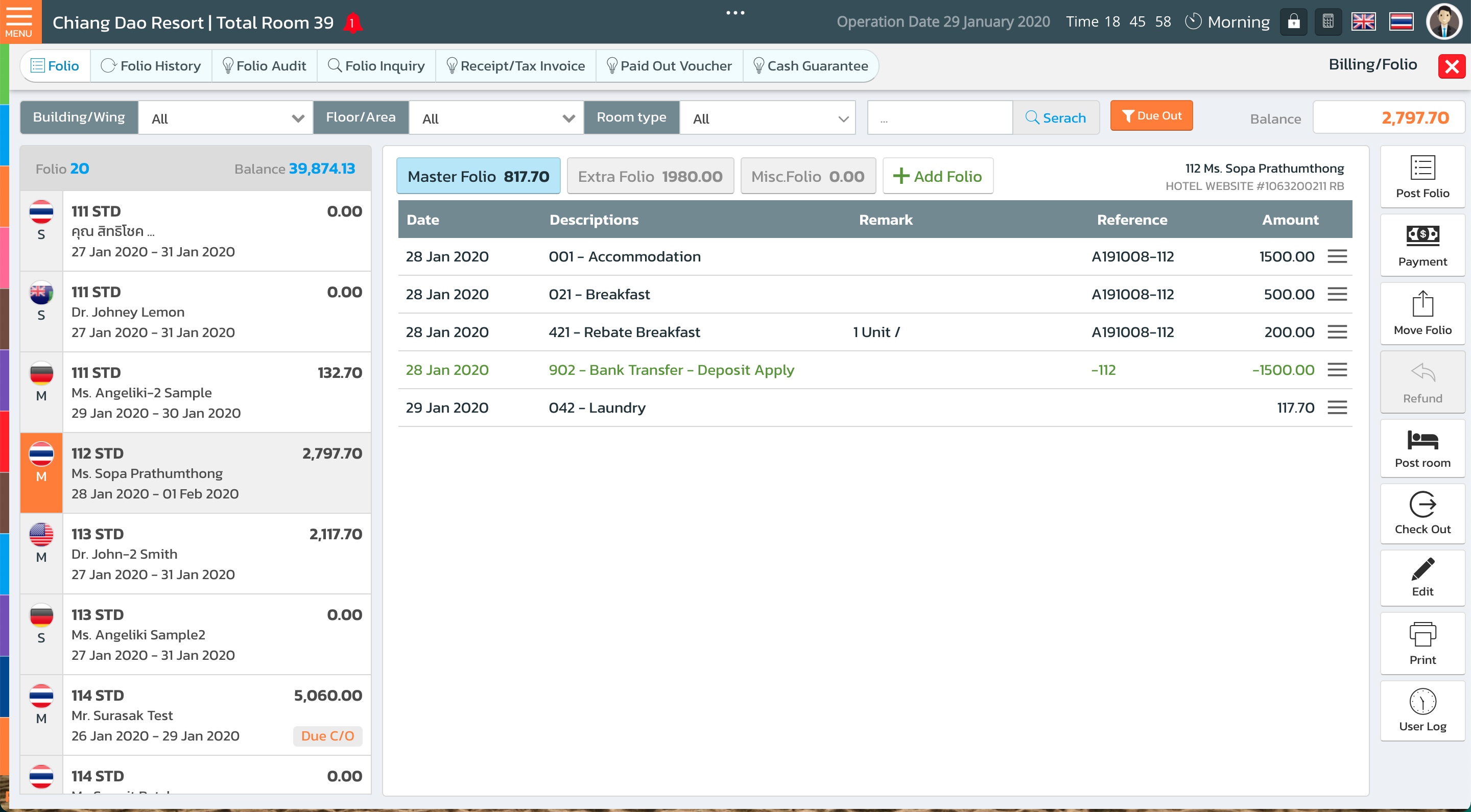Open row menu for Accommodation entry
The height and width of the screenshot is (812, 1471).
click(x=1337, y=256)
